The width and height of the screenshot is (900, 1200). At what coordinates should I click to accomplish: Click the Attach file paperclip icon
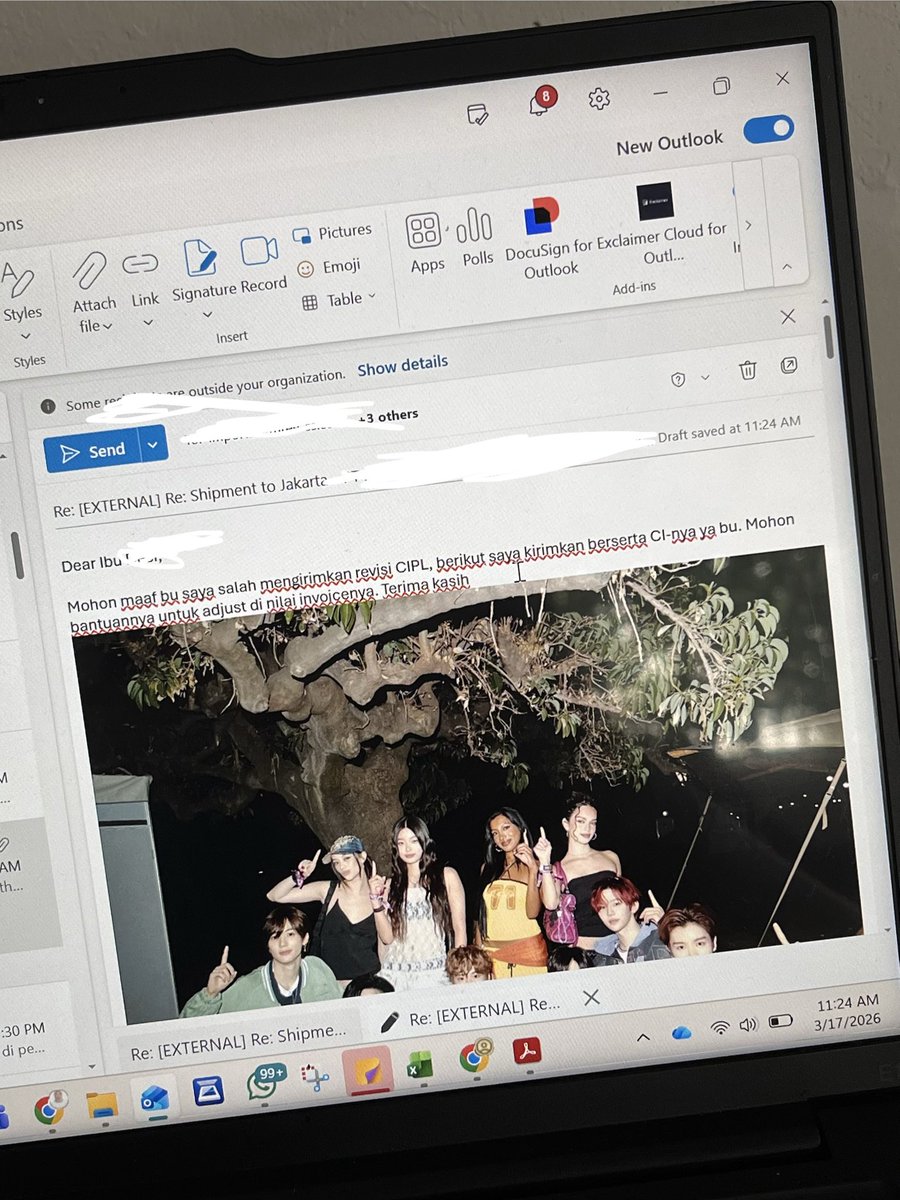[x=89, y=270]
